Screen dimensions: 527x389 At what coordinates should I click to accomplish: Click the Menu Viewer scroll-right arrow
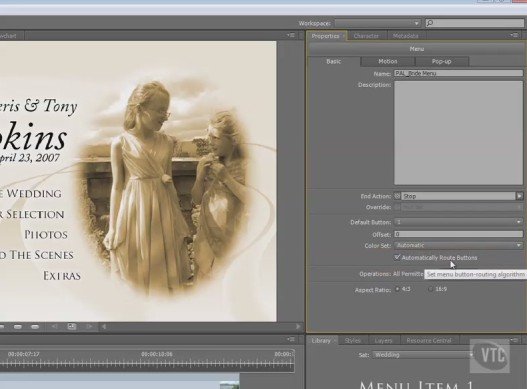[298, 326]
